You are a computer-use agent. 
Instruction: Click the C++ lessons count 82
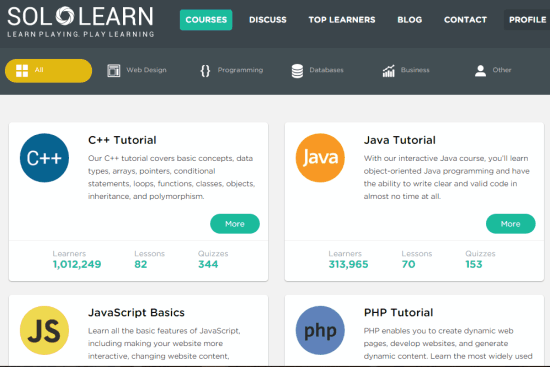click(x=141, y=264)
